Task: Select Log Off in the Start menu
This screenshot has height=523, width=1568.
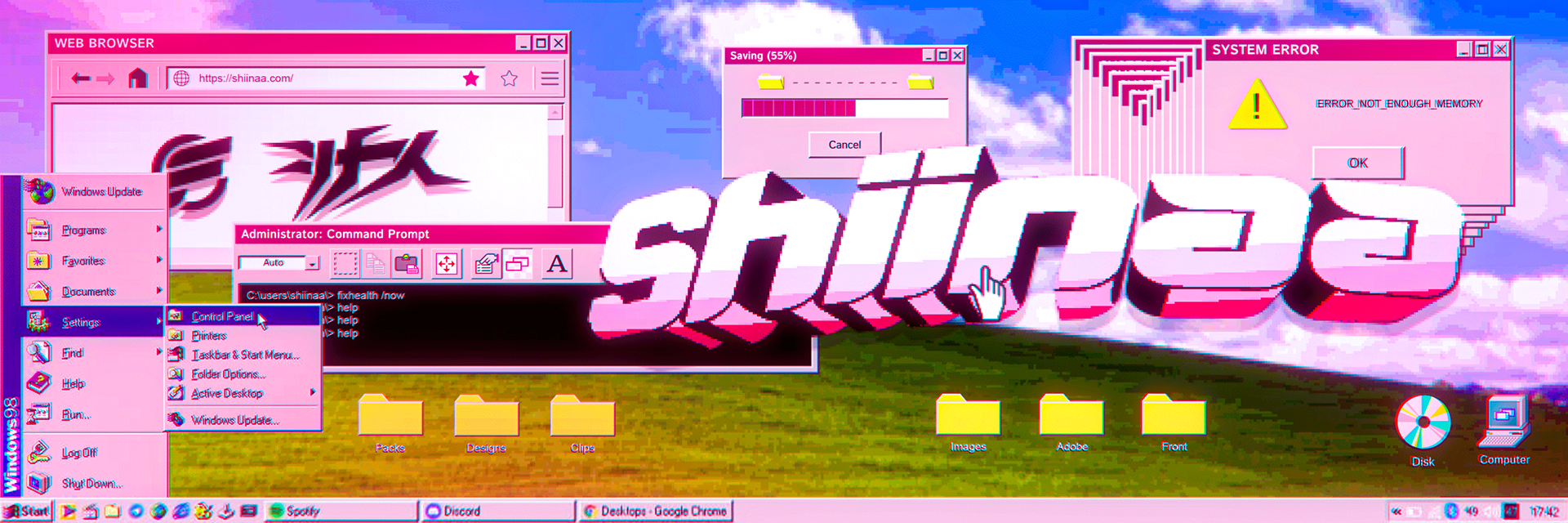Action: (x=95, y=452)
